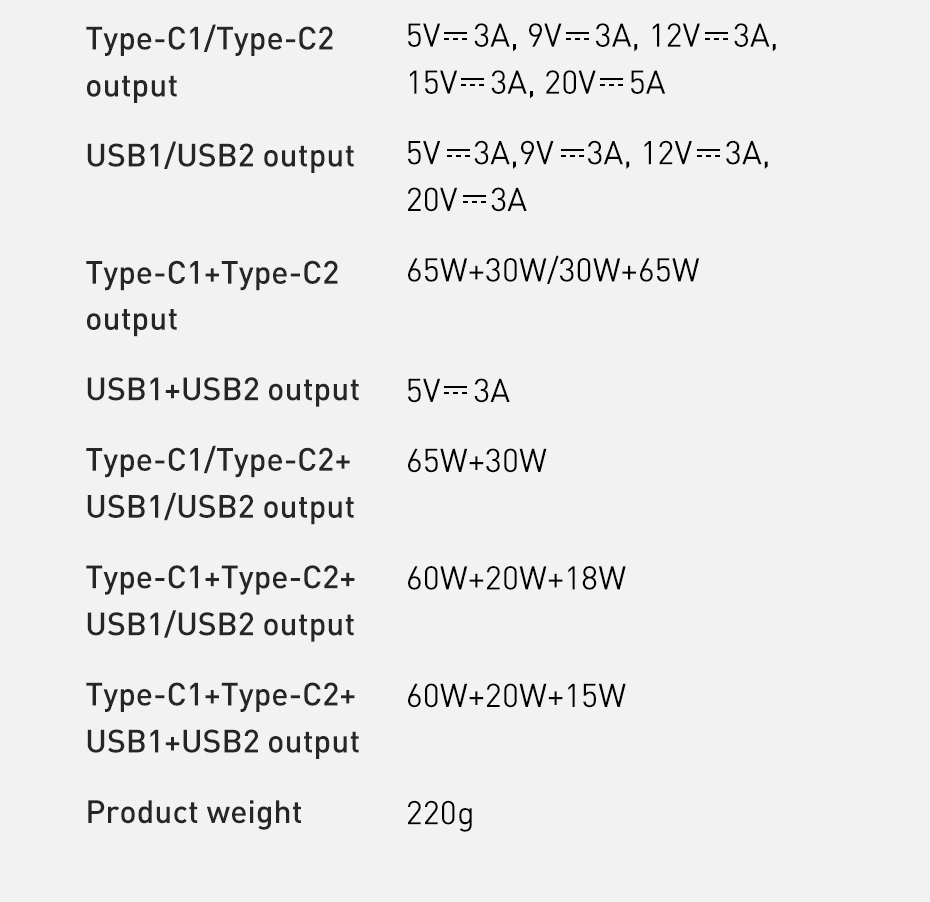Click the 20V 5A rating text
Screen dimensions: 930x902
604,83
